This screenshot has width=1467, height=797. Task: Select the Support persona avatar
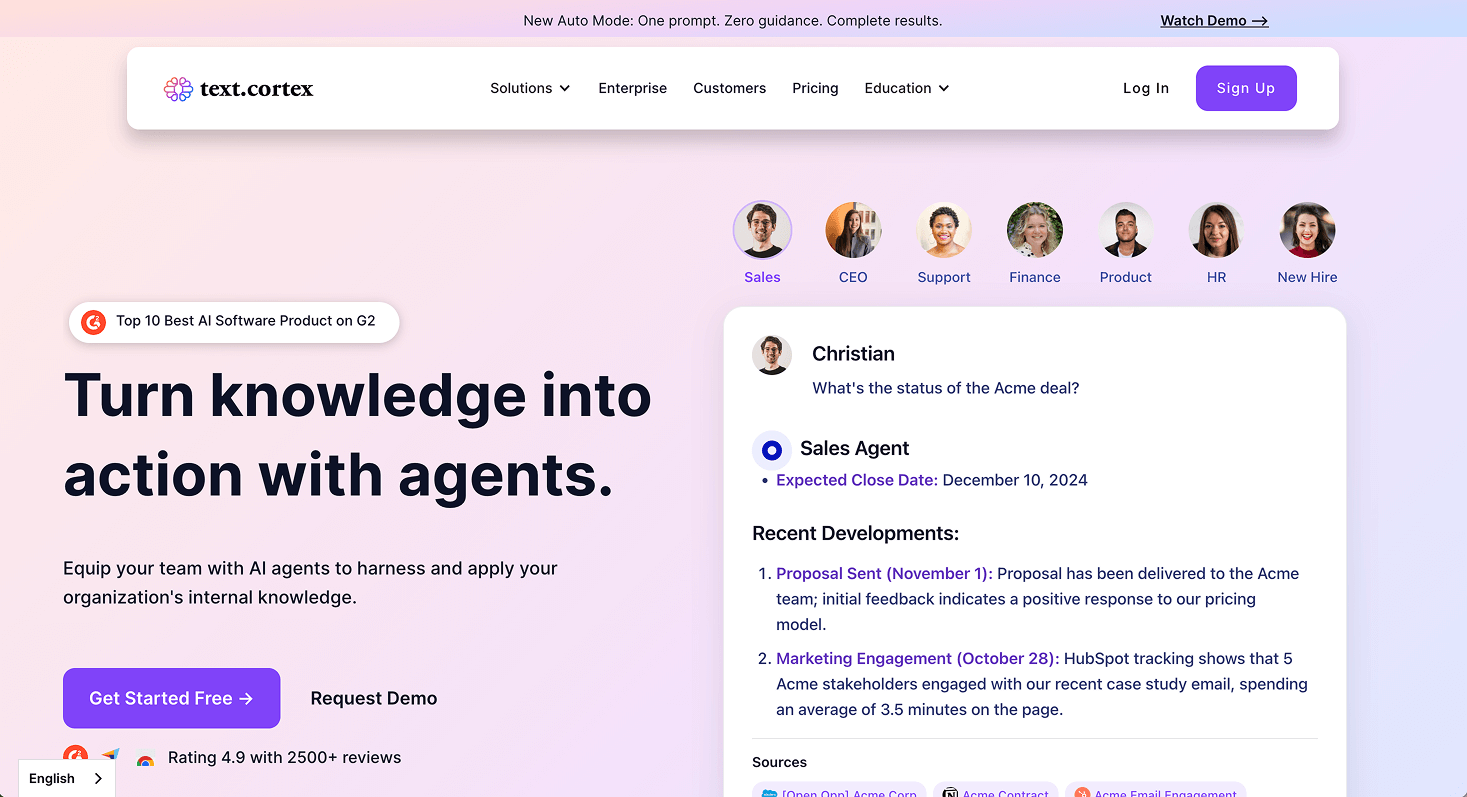(944, 230)
